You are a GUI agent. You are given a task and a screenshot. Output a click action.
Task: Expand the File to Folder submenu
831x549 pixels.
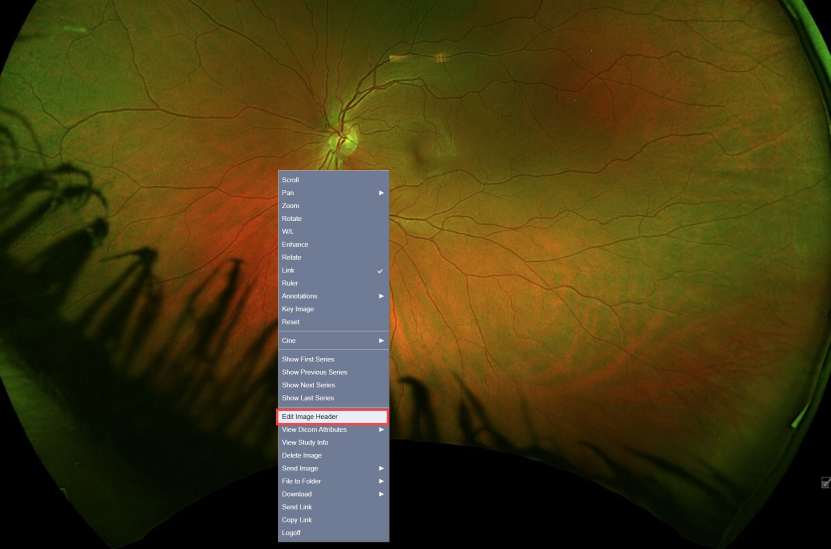(332, 481)
